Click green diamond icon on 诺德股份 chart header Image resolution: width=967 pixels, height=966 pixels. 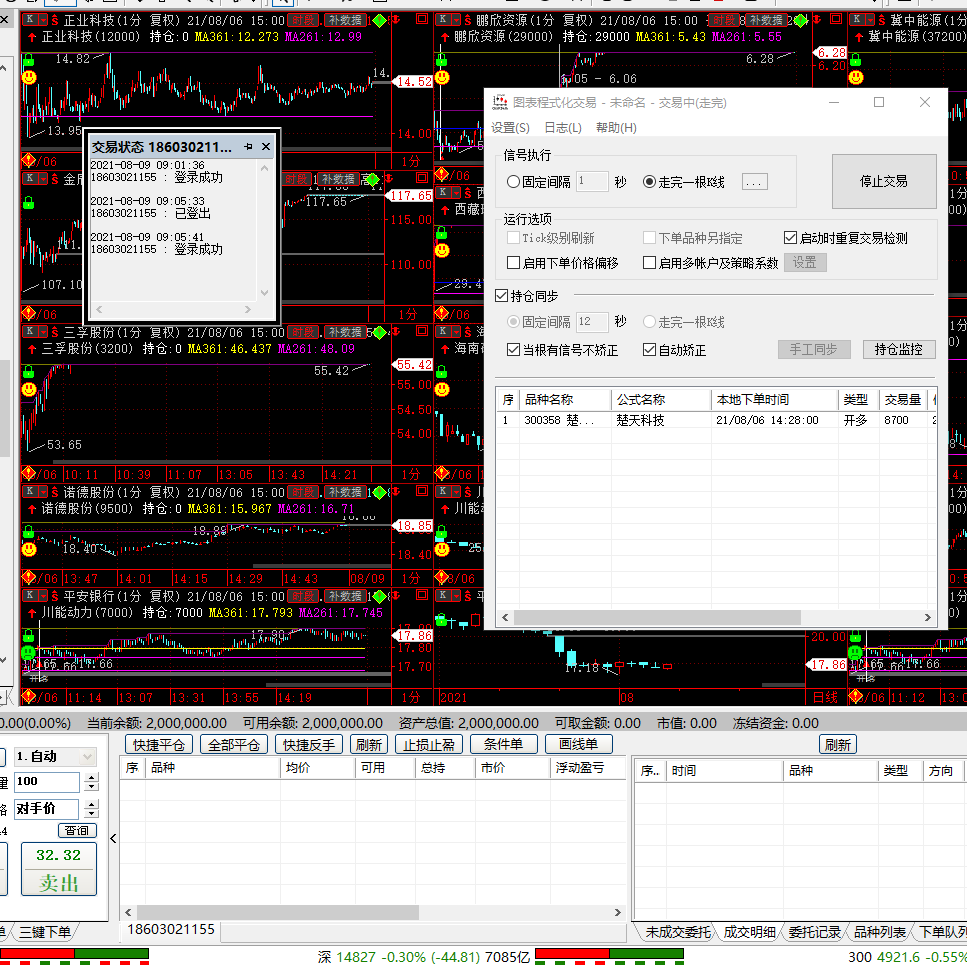tap(379, 492)
